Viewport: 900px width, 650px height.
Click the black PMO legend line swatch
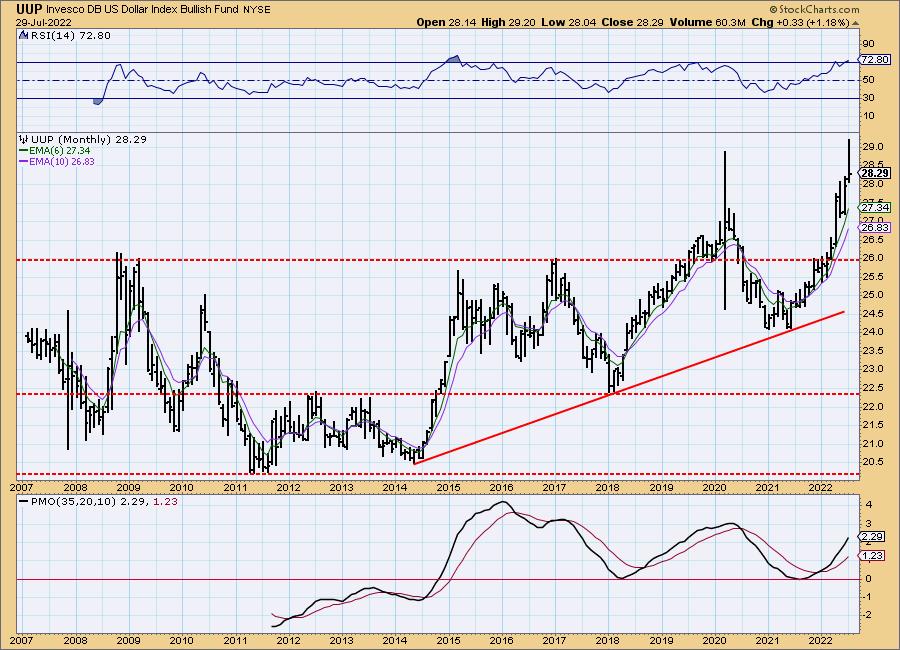tap(24, 501)
